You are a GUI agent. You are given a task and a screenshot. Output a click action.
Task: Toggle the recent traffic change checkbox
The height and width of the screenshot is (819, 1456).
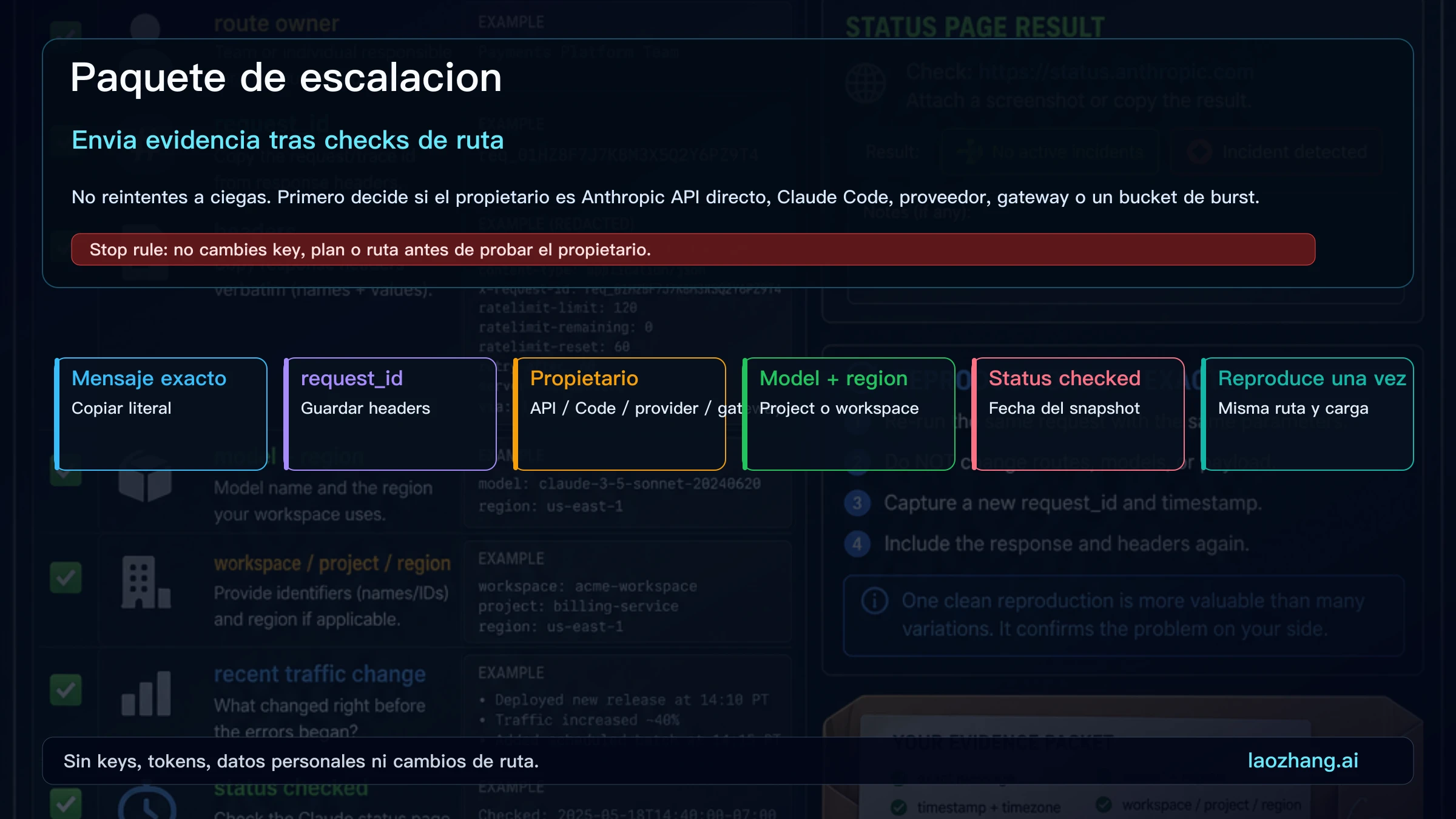point(66,690)
